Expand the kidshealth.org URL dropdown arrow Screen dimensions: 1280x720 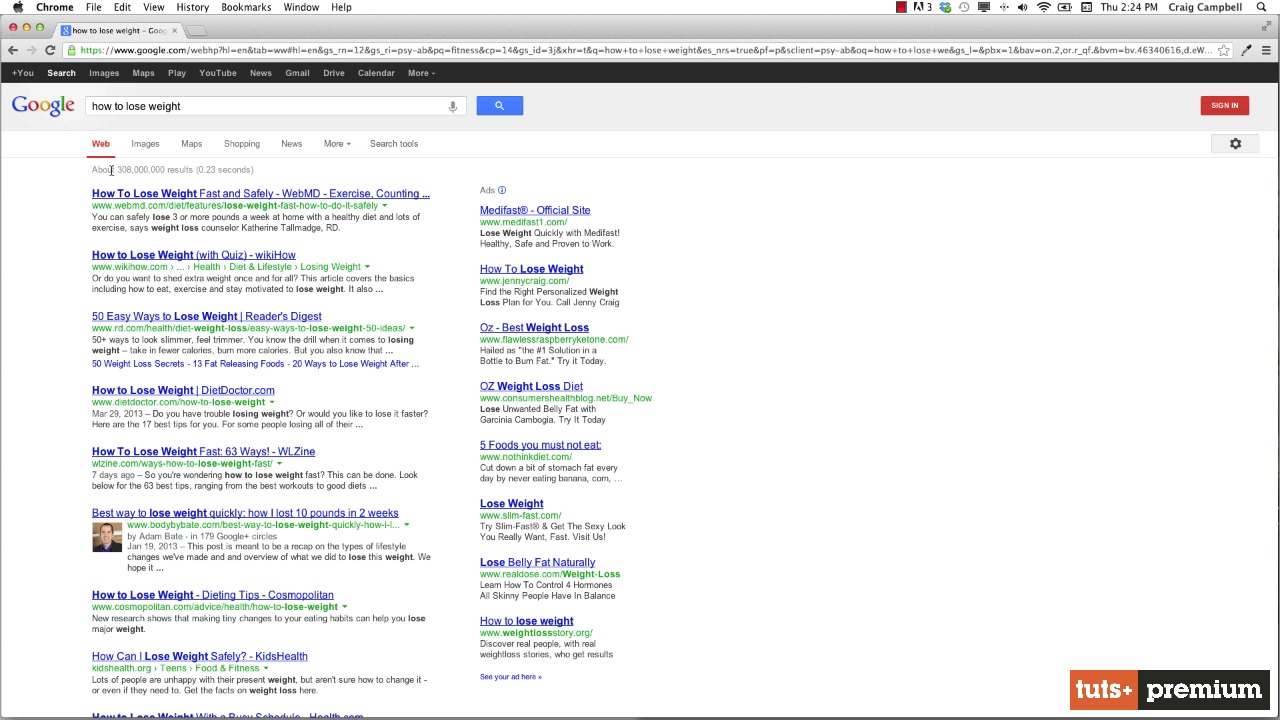[265, 668]
